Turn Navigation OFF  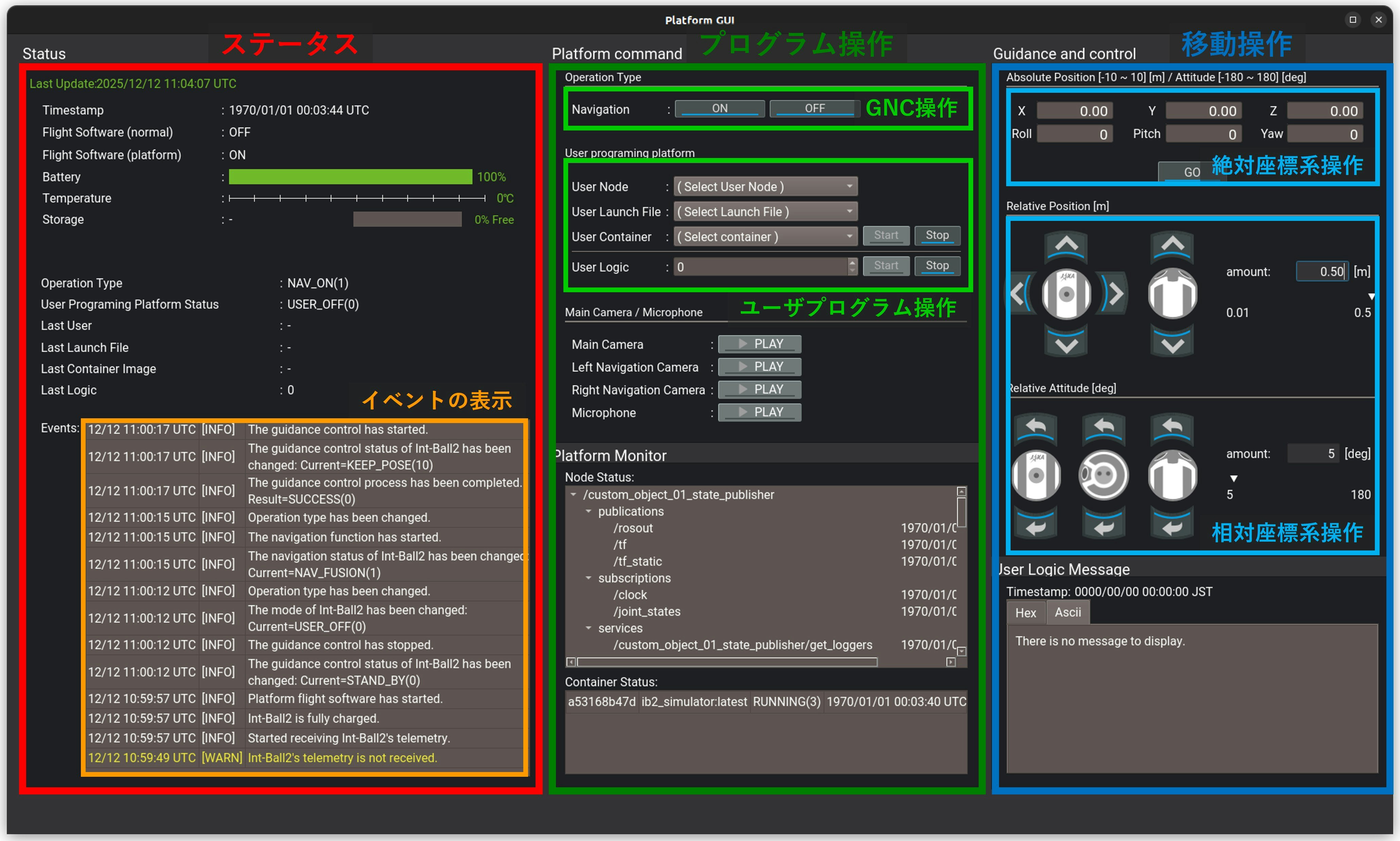click(814, 108)
